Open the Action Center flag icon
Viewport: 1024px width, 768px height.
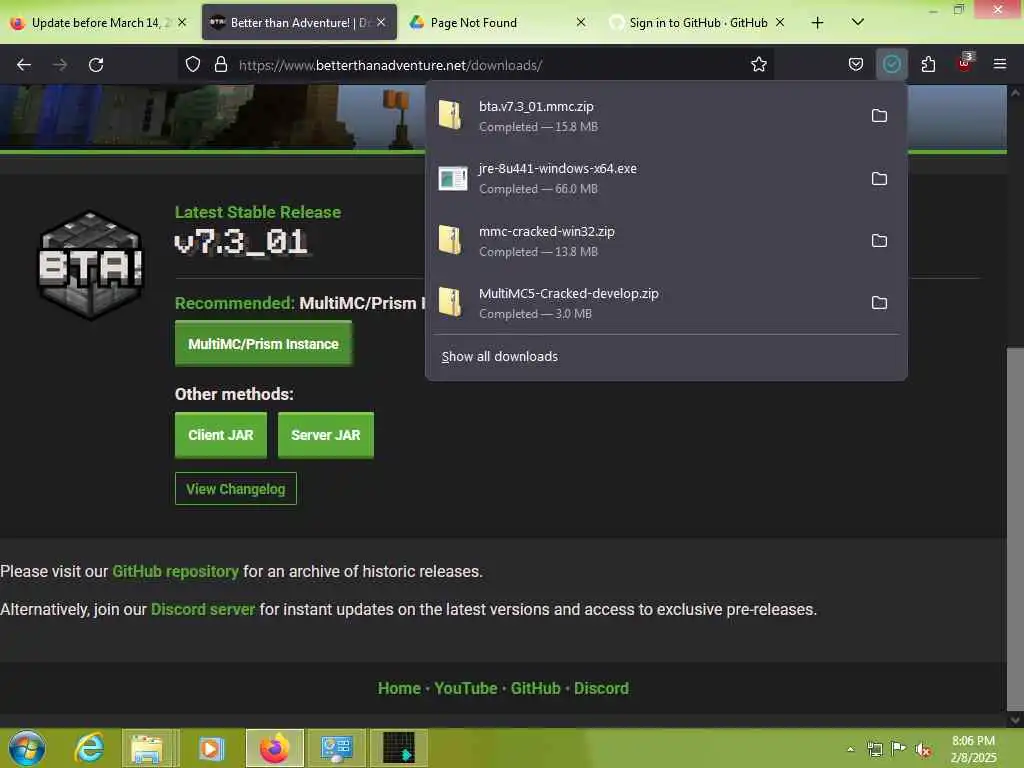click(899, 748)
